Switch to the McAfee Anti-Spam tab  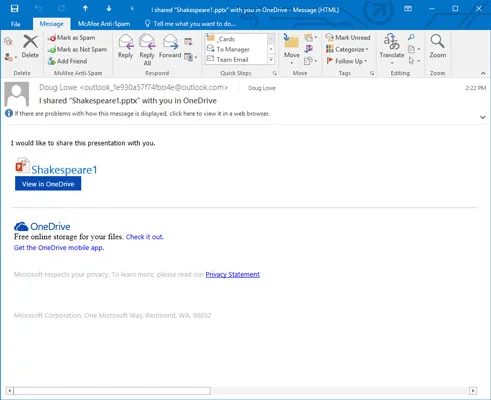pos(104,24)
